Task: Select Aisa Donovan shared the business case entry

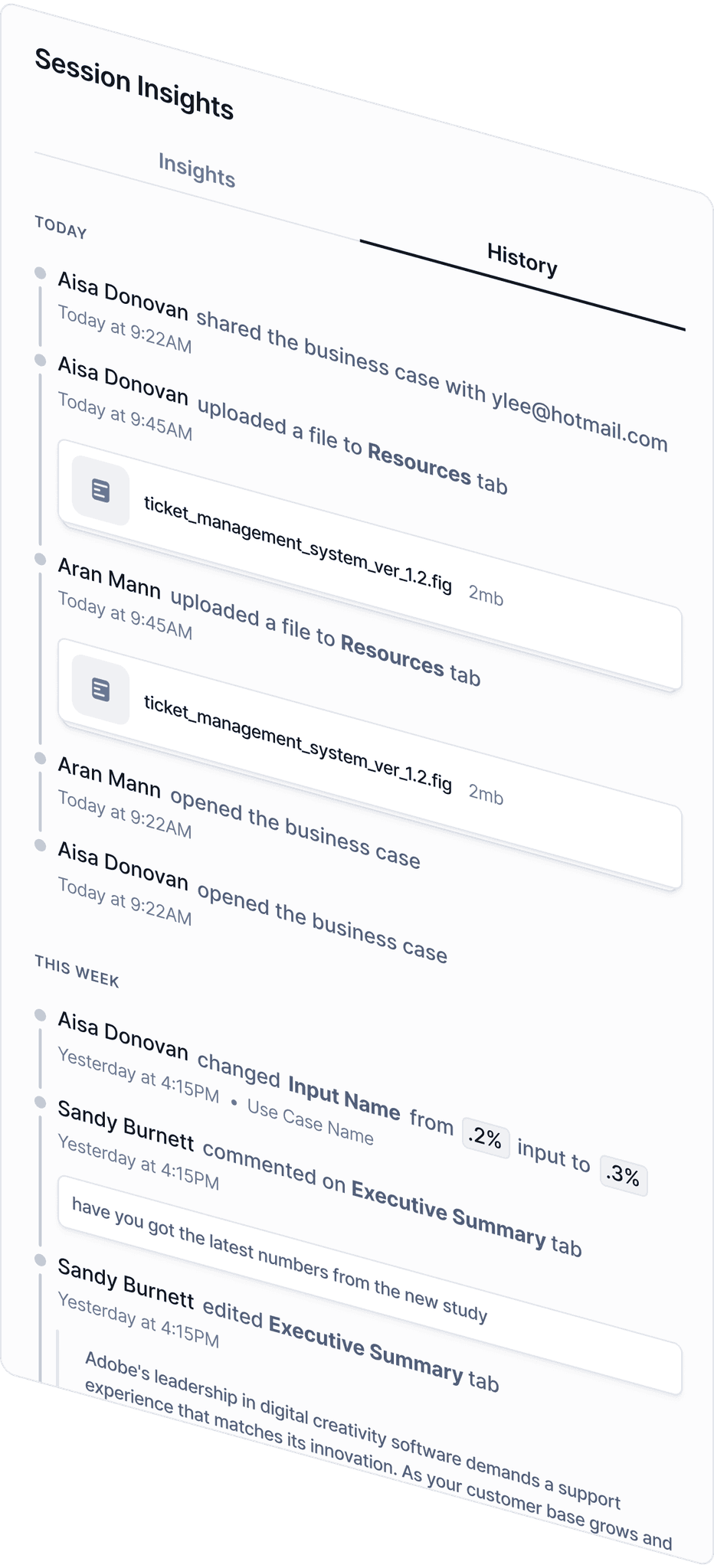Action: [362, 360]
